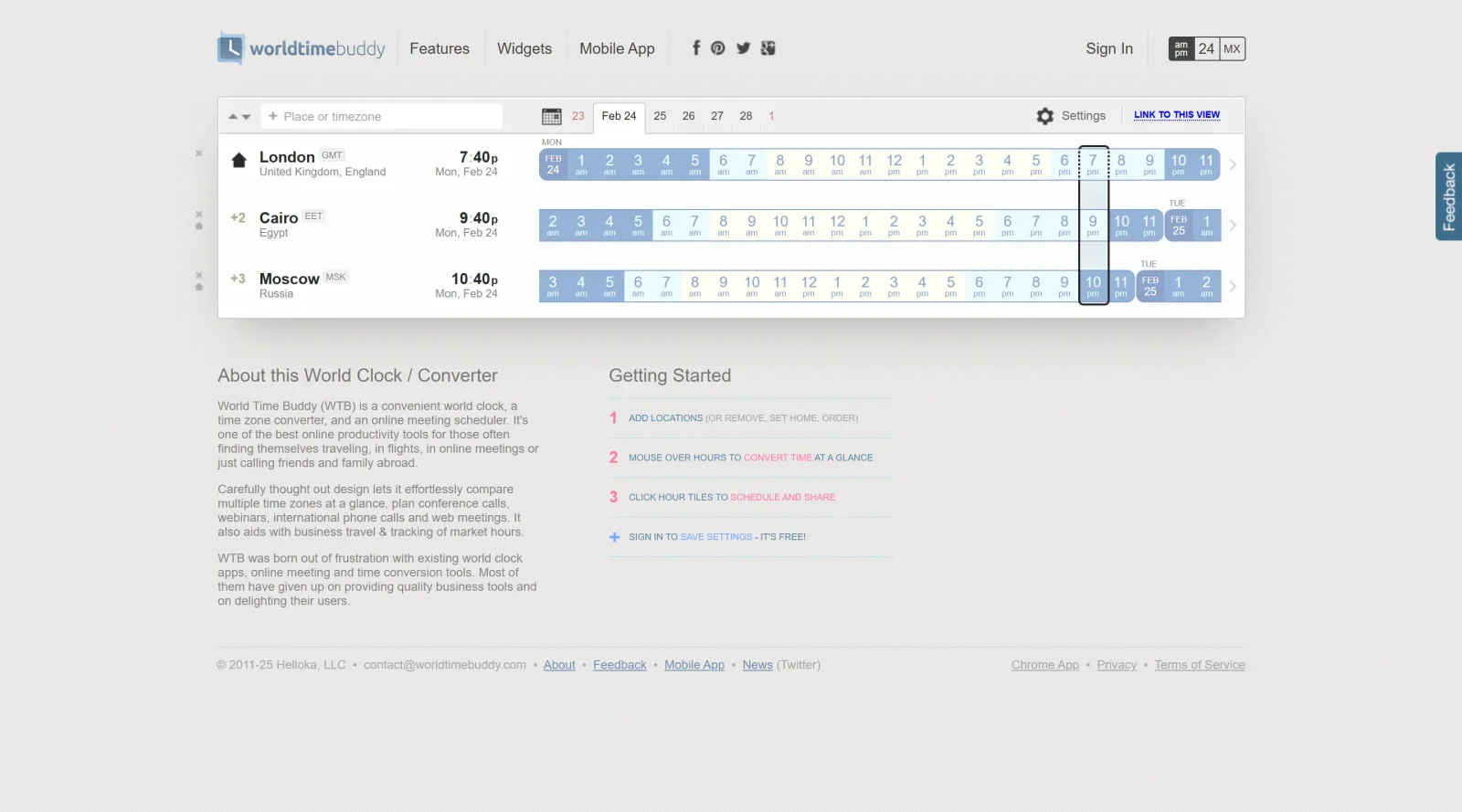
Task: Select date 26 tab
Action: pyautogui.click(x=688, y=116)
